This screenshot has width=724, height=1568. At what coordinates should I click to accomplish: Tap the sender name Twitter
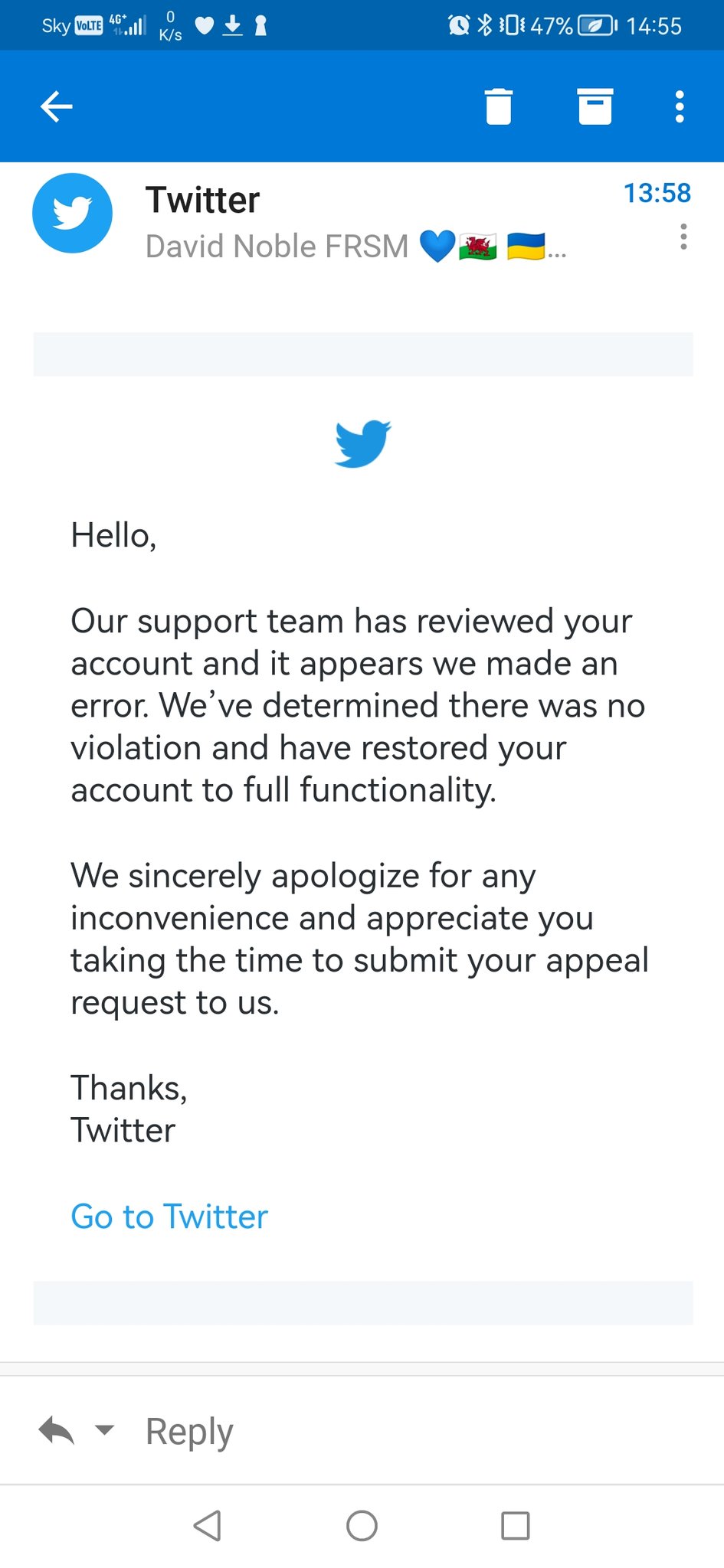pyautogui.click(x=202, y=200)
